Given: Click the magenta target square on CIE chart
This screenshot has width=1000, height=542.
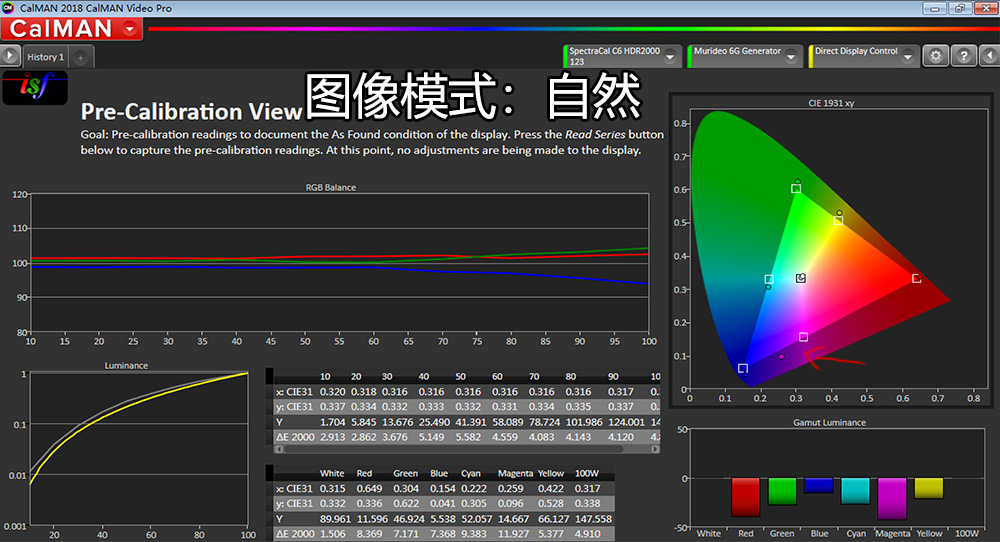Looking at the screenshot, I should 804,337.
